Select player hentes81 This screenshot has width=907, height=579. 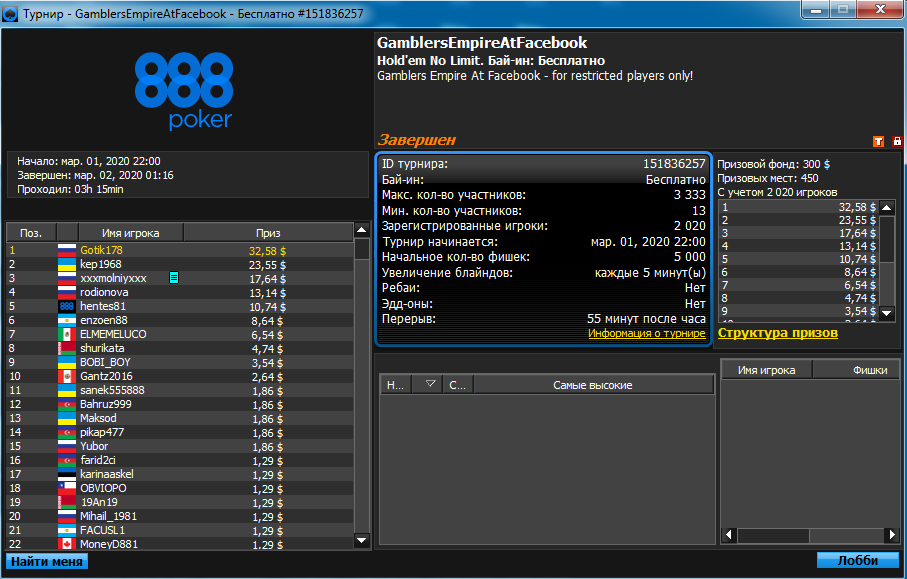tap(180, 307)
